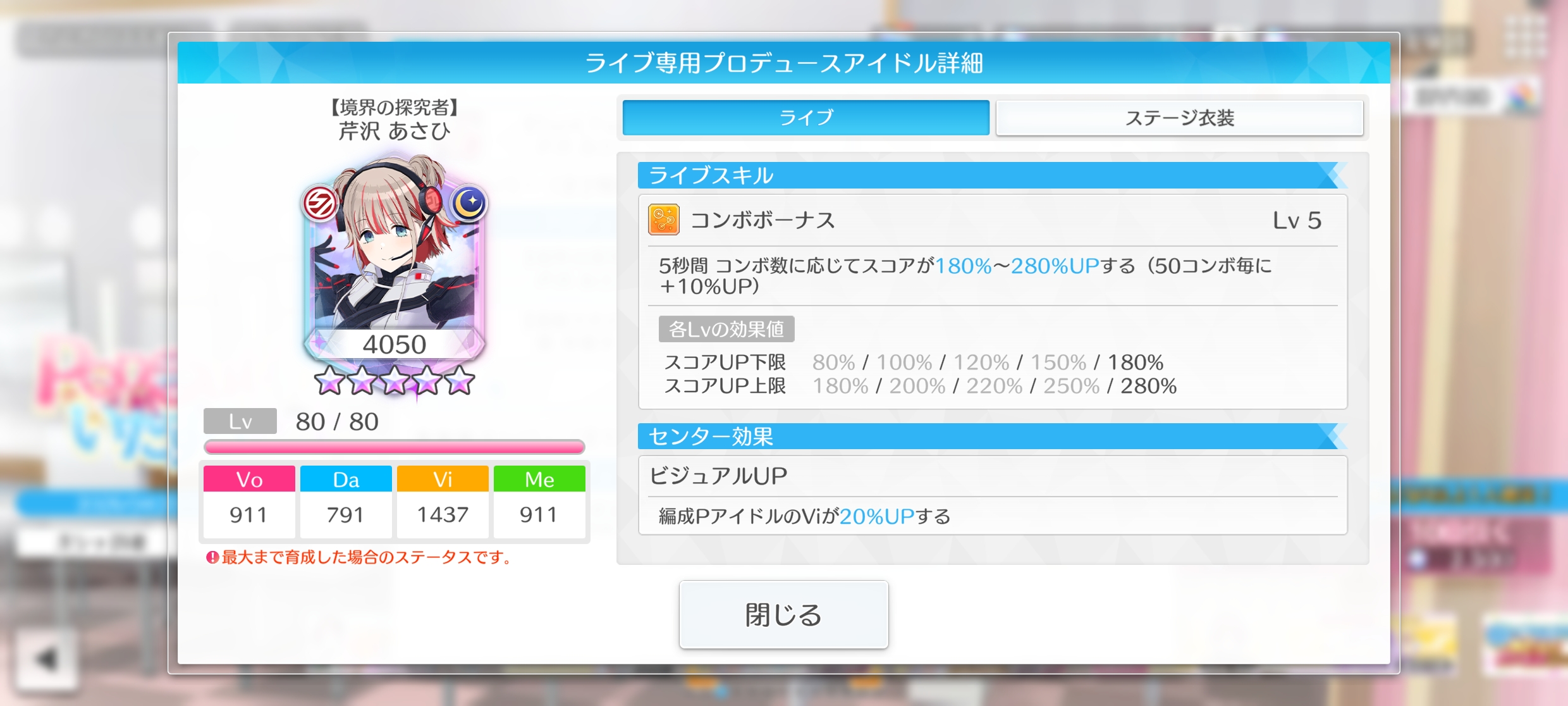Select the ライブ tab
1568x706 pixels.
[806, 118]
